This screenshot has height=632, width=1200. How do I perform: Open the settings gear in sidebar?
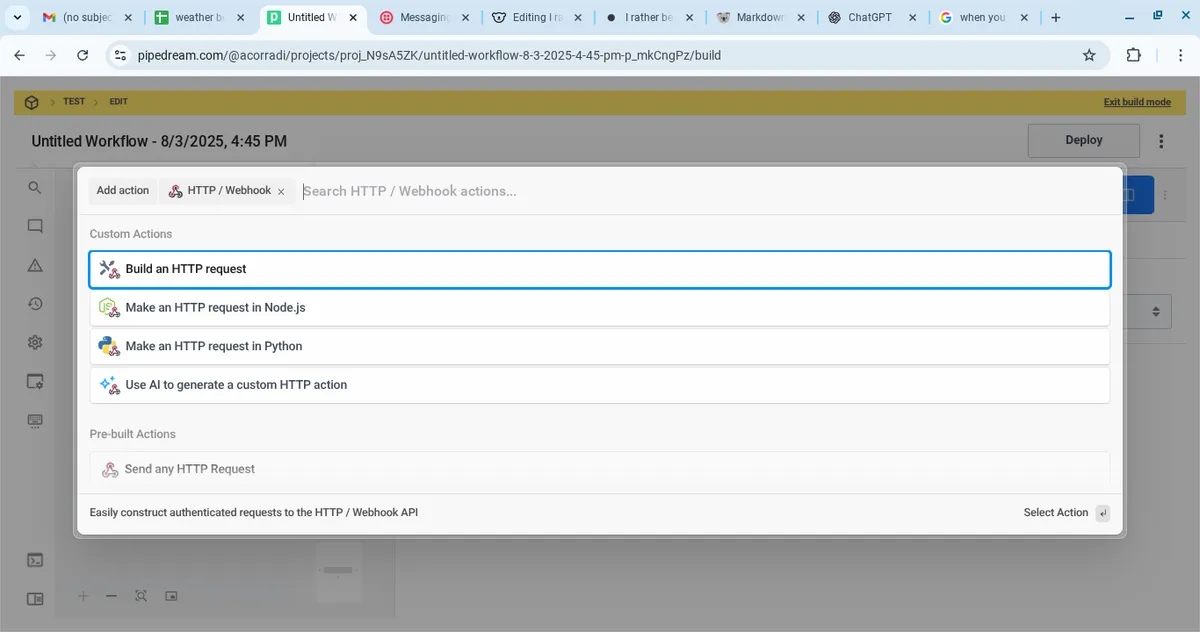[x=35, y=342]
